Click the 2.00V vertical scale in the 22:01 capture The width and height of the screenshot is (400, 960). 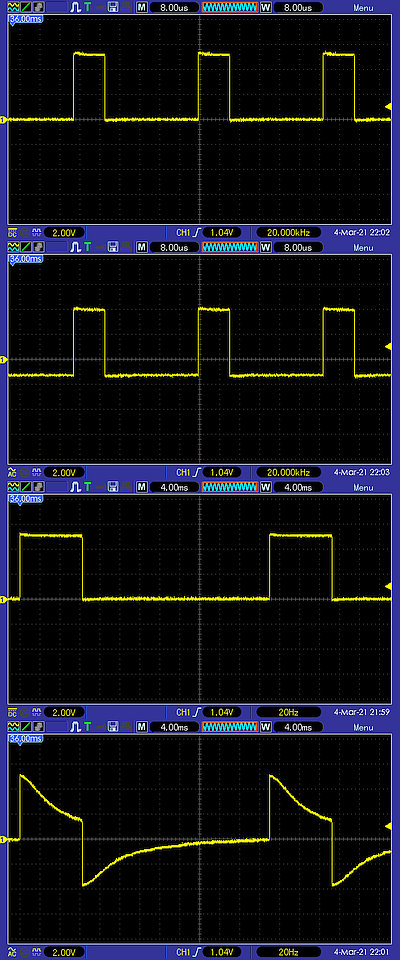tap(64, 953)
